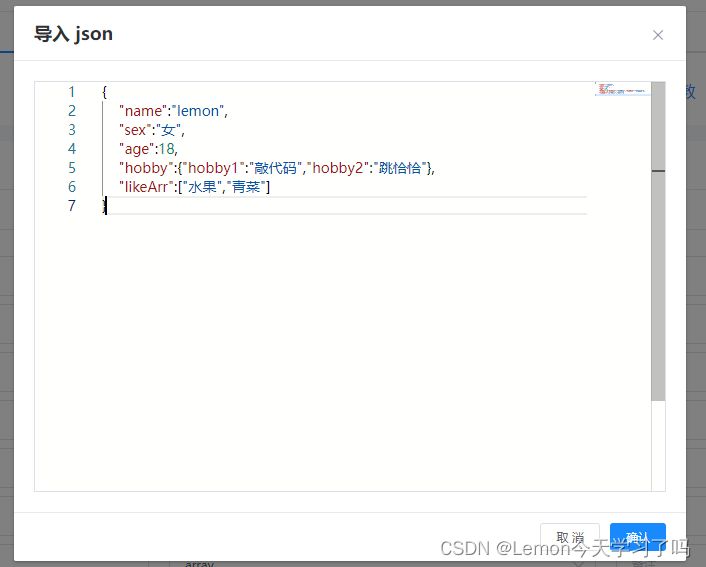
Task: Select line number 5 in the gutter
Action: point(72,168)
